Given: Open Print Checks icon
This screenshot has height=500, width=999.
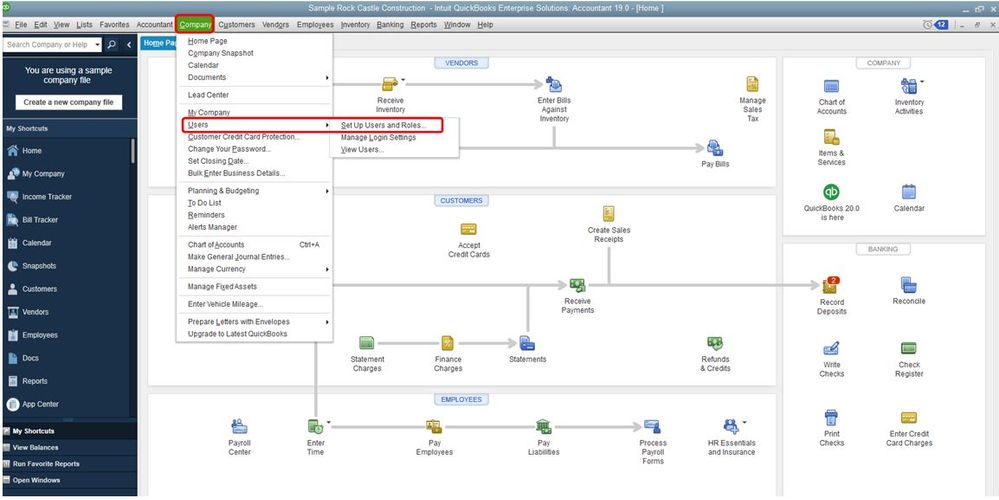Looking at the screenshot, I should (x=831, y=418).
